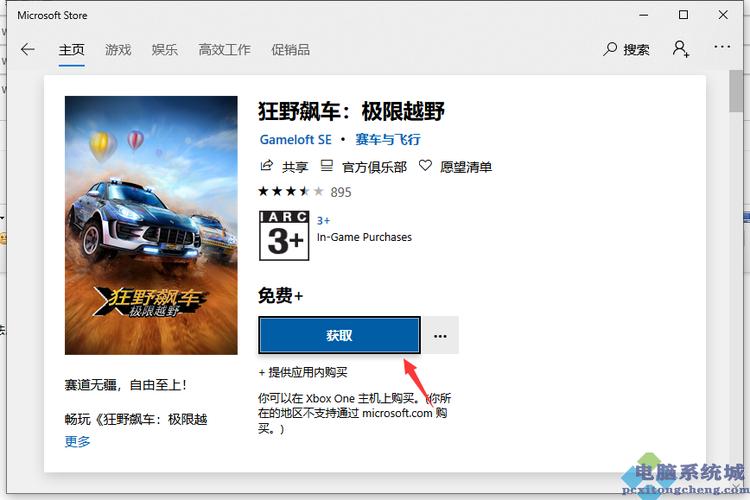The width and height of the screenshot is (750, 500).
Task: Open the 官方俱乐部 link
Action: point(374,167)
